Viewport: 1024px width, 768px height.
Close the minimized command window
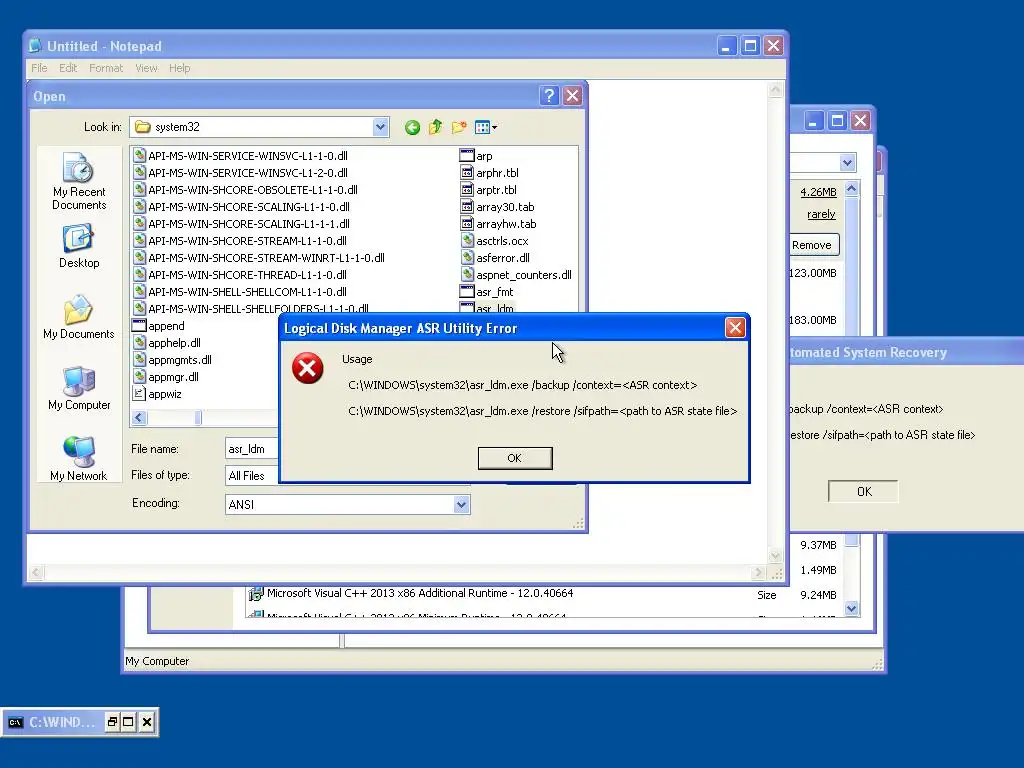(x=147, y=722)
